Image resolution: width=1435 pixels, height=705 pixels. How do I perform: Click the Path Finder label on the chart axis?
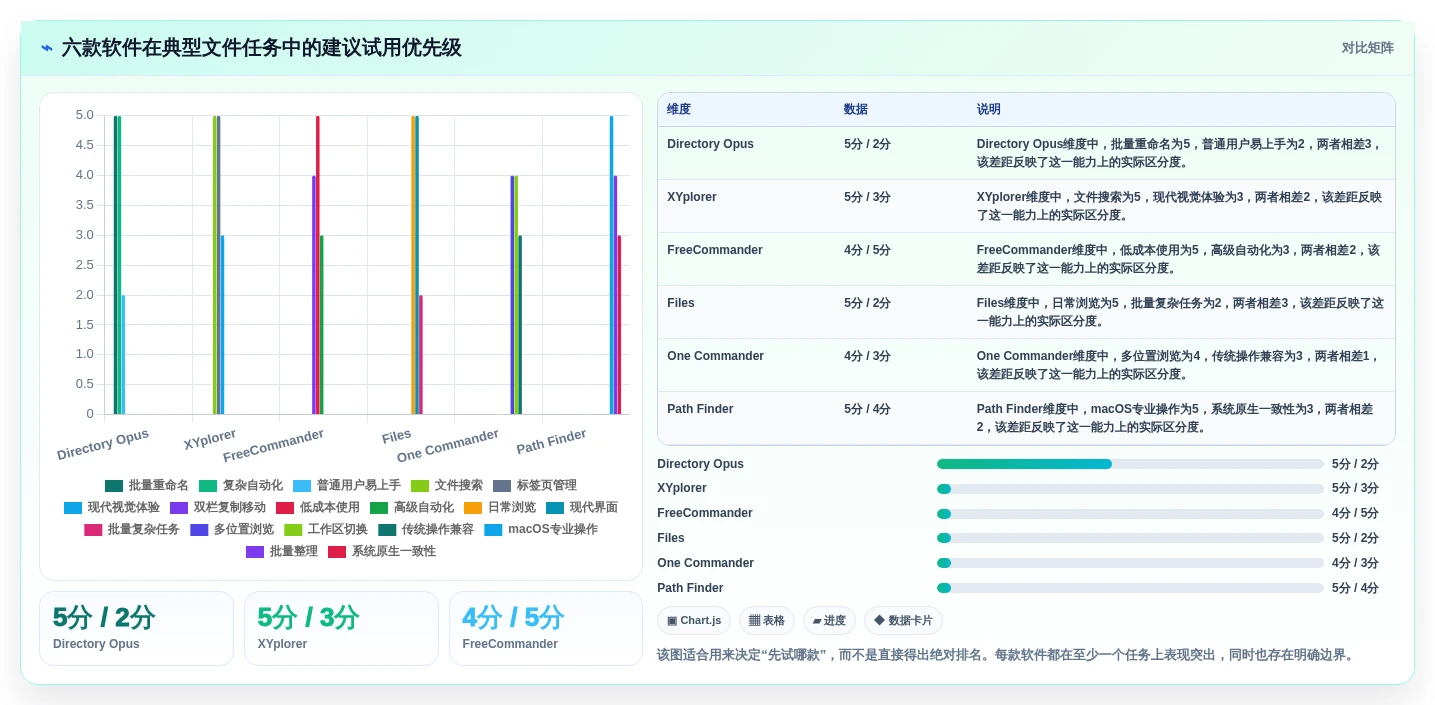coord(551,441)
